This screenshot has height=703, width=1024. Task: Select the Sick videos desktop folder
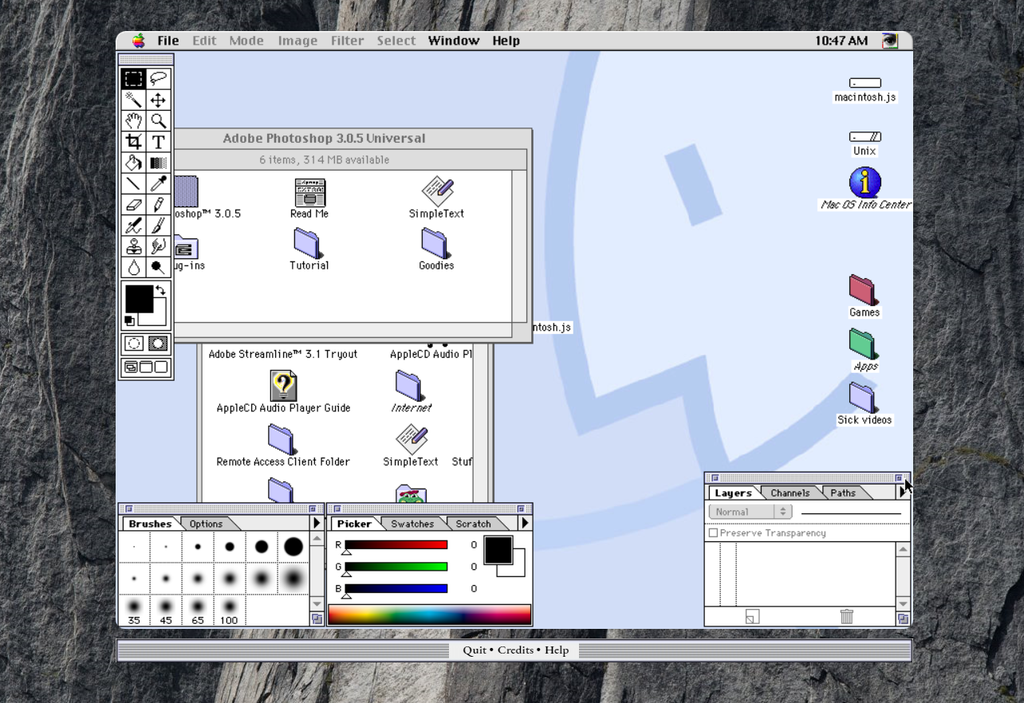[864, 404]
